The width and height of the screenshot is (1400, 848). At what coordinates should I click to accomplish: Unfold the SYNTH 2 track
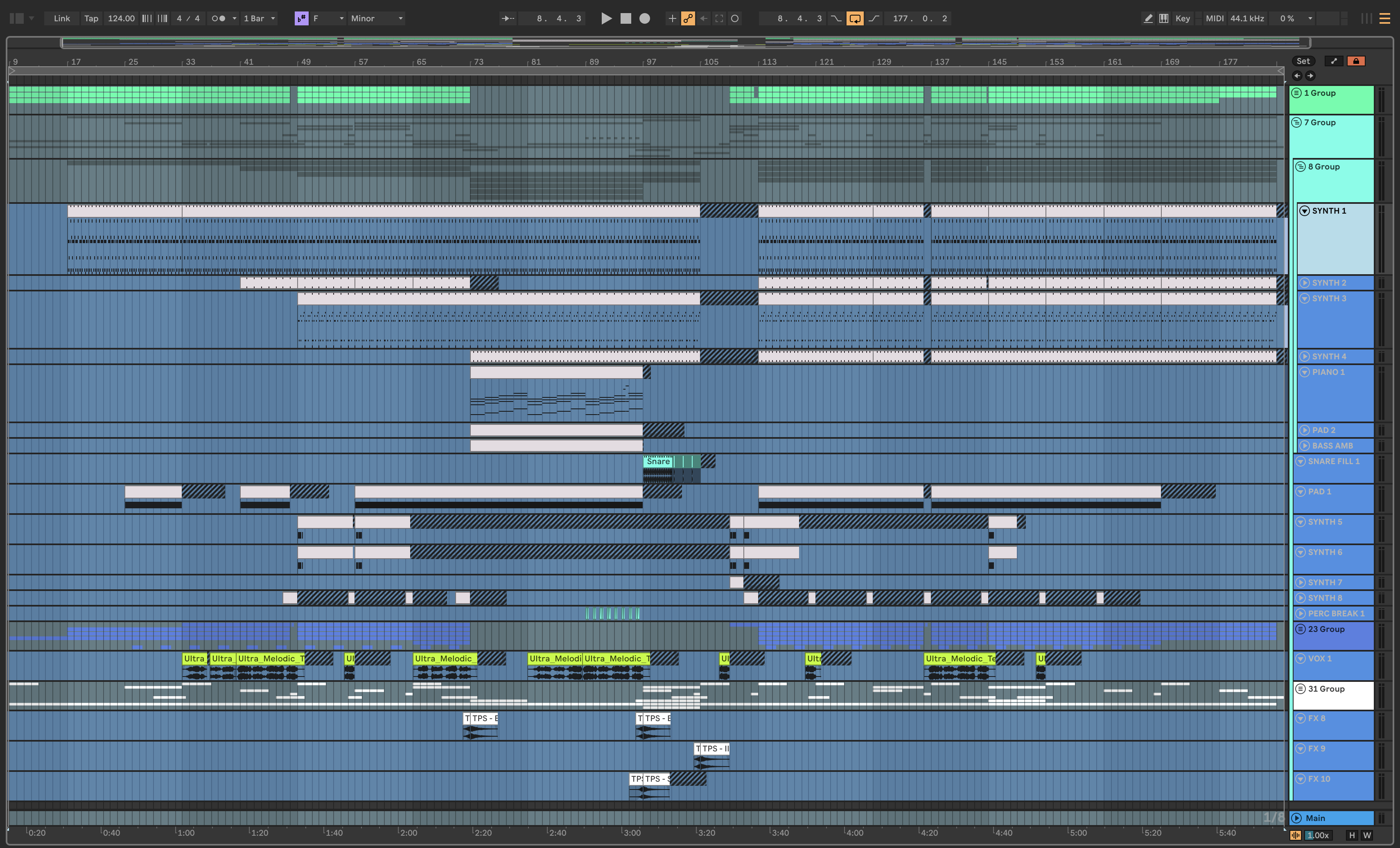(1305, 283)
